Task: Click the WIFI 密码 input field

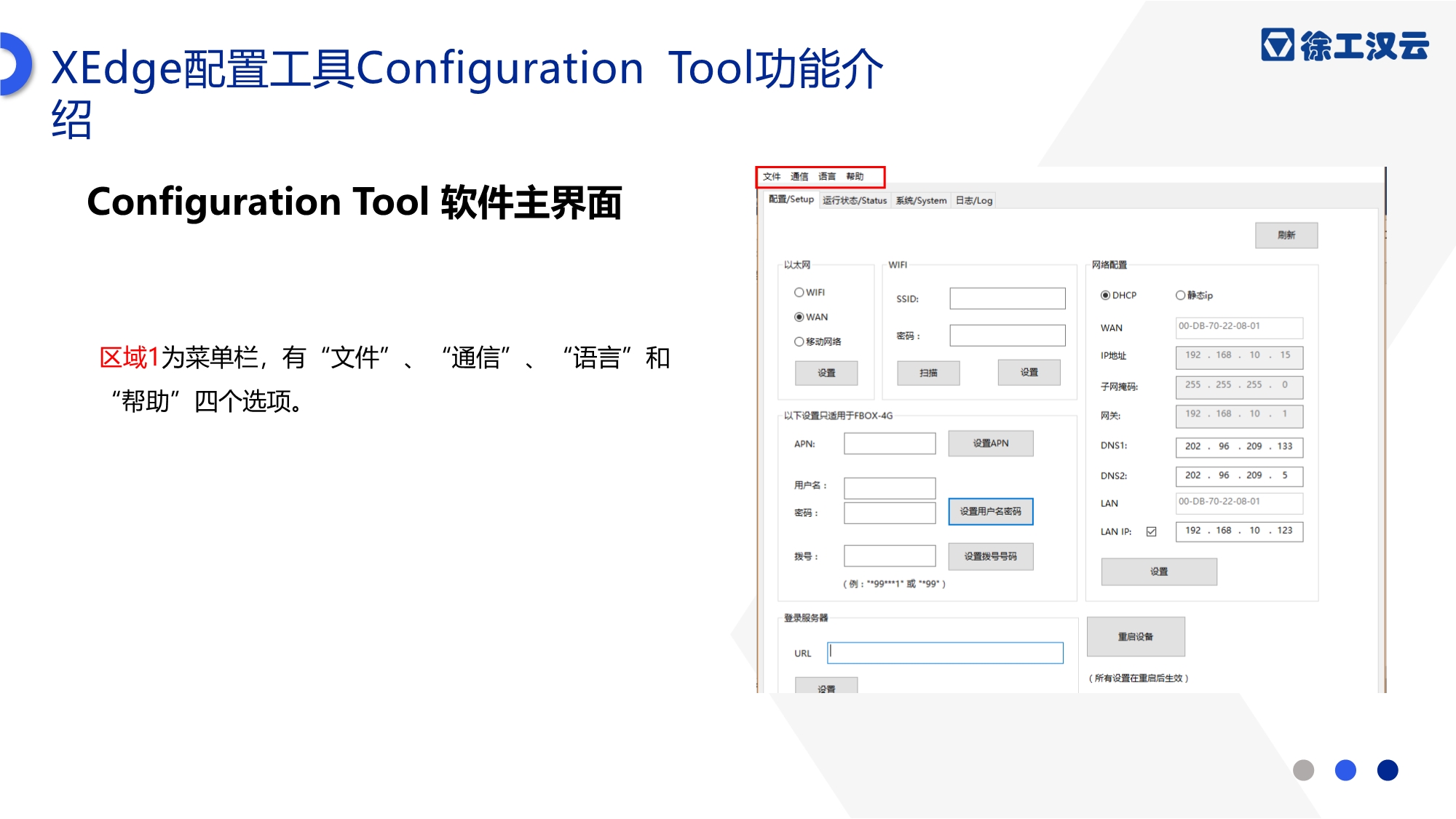Action: [x=1008, y=336]
